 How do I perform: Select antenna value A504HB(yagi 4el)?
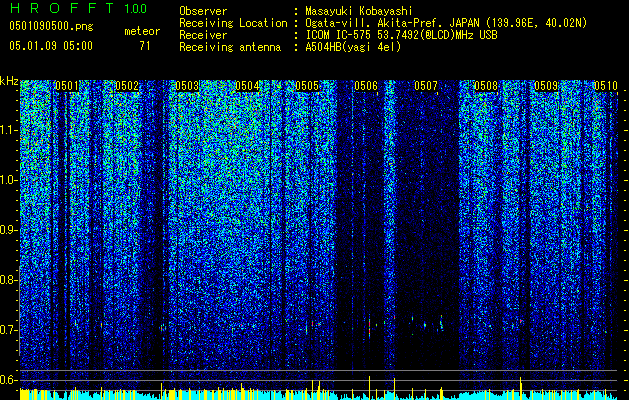click(x=353, y=47)
